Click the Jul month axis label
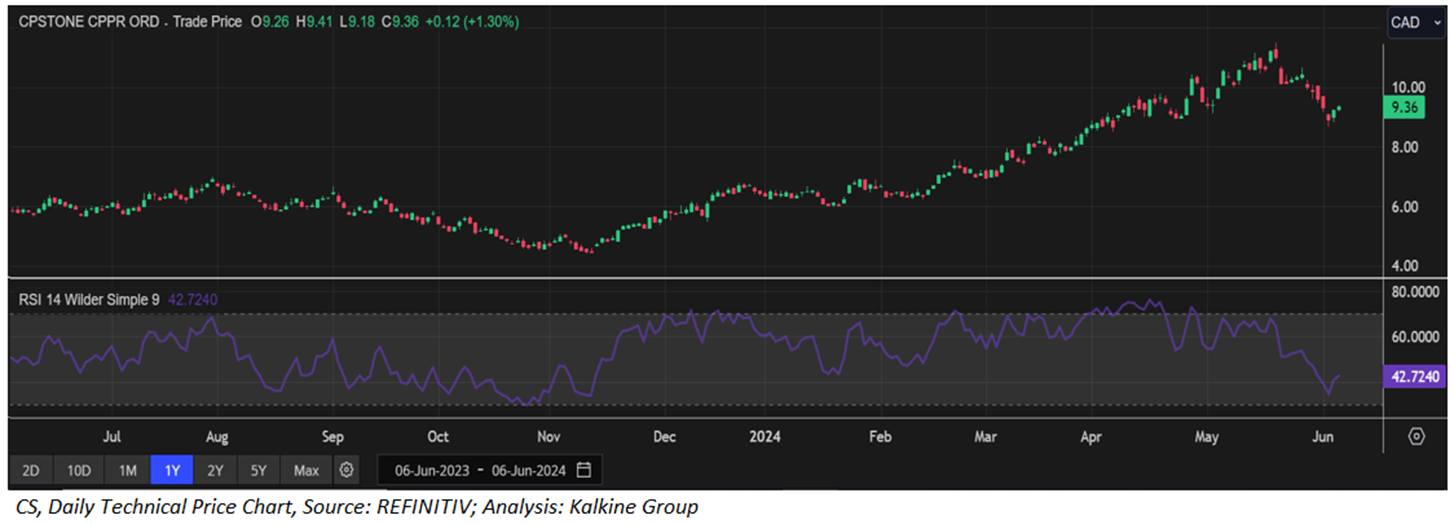The height and width of the screenshot is (524, 1454). point(112,437)
